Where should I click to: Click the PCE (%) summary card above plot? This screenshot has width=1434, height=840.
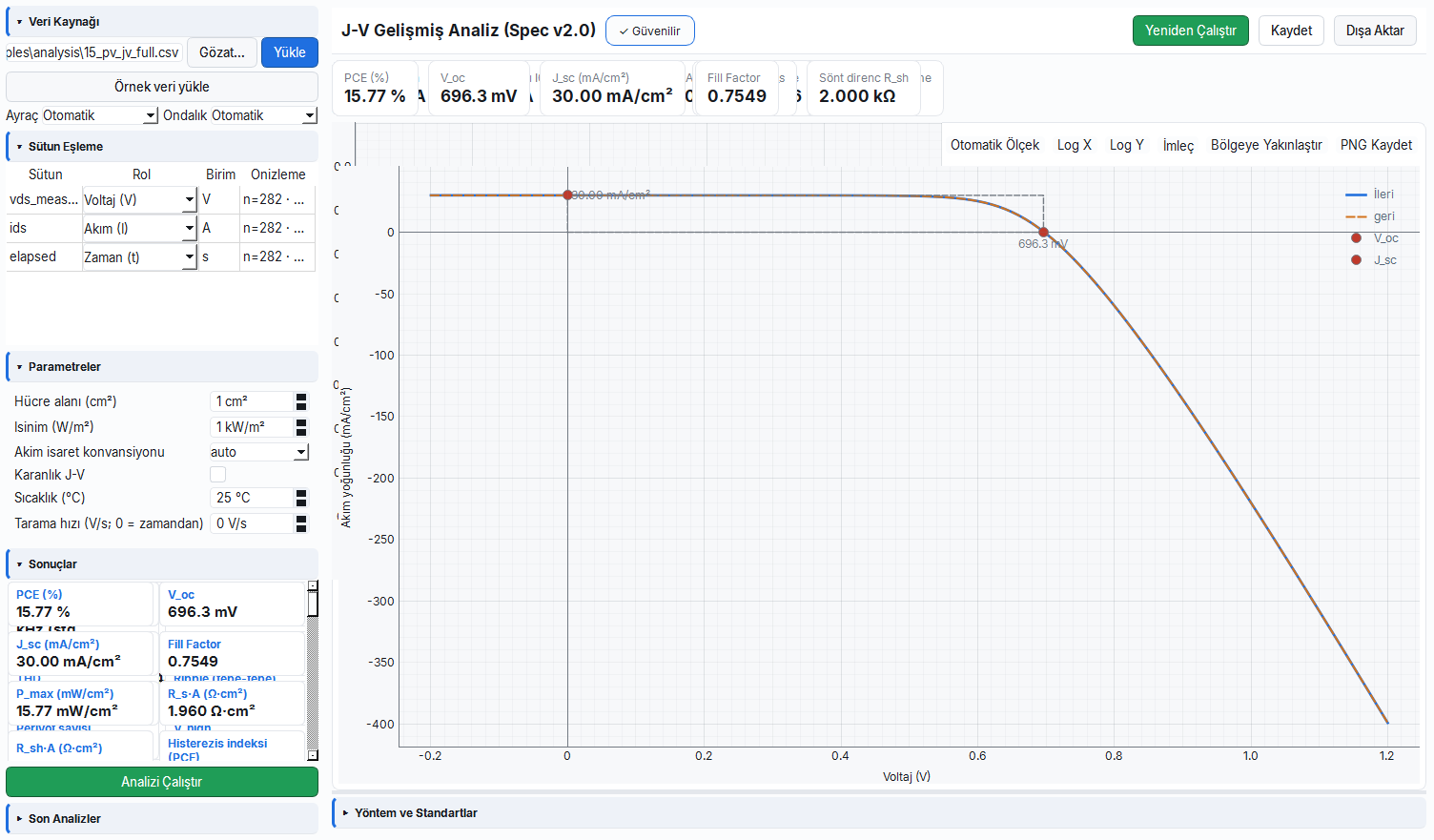[375, 88]
